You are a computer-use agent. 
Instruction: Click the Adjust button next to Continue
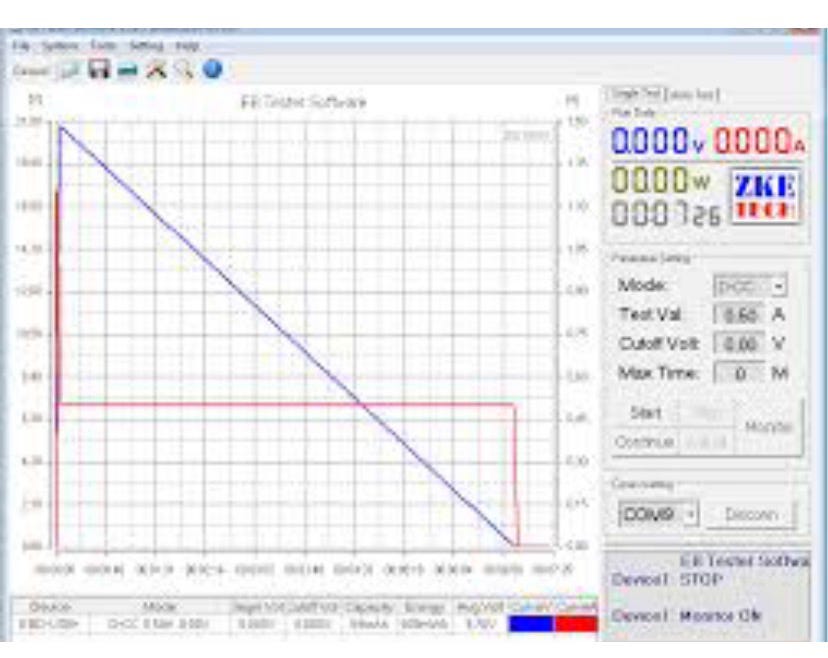click(706, 442)
